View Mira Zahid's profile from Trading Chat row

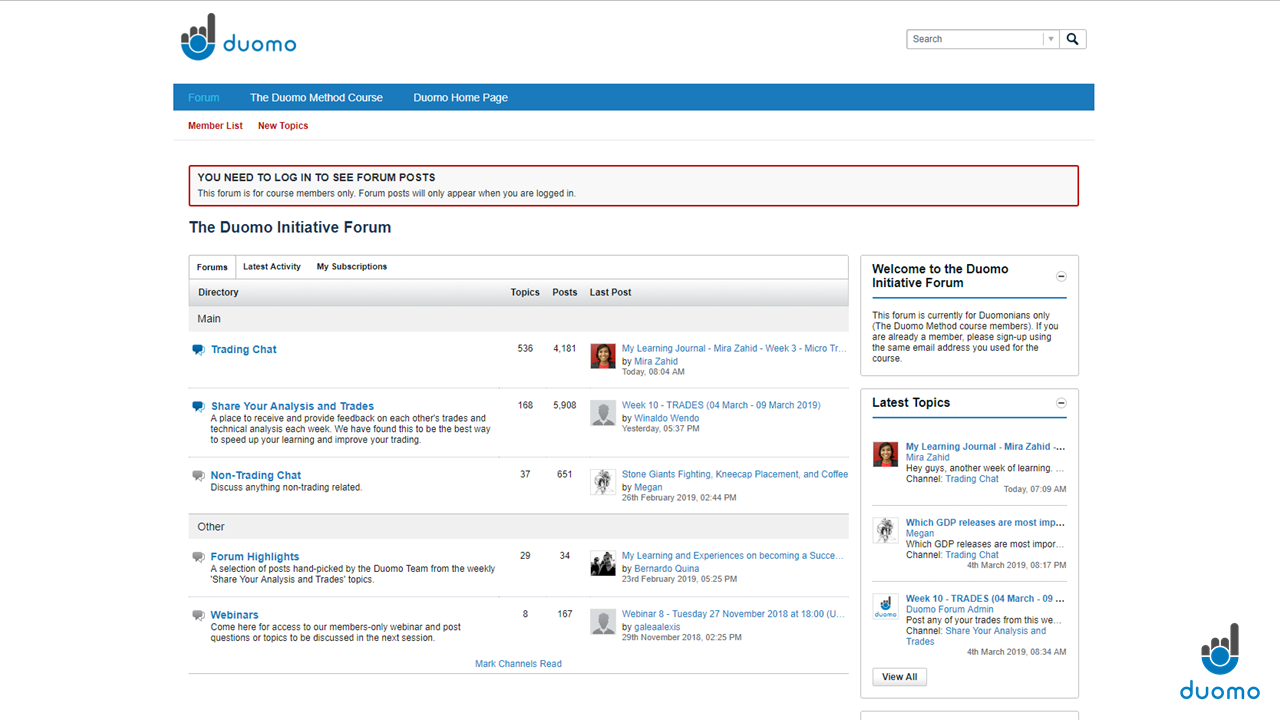click(656, 361)
